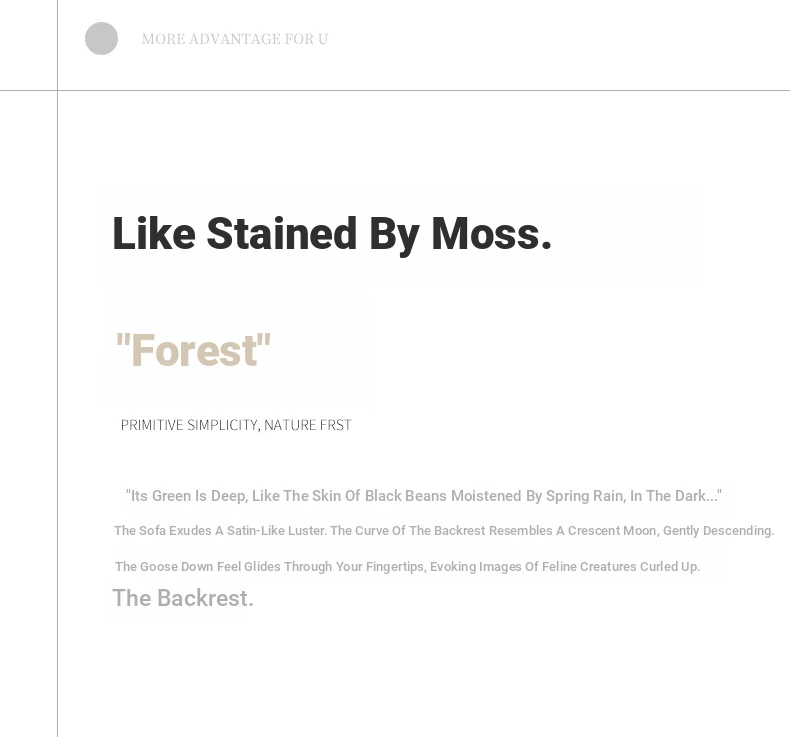Click the word Stained in the heading

coord(282,233)
